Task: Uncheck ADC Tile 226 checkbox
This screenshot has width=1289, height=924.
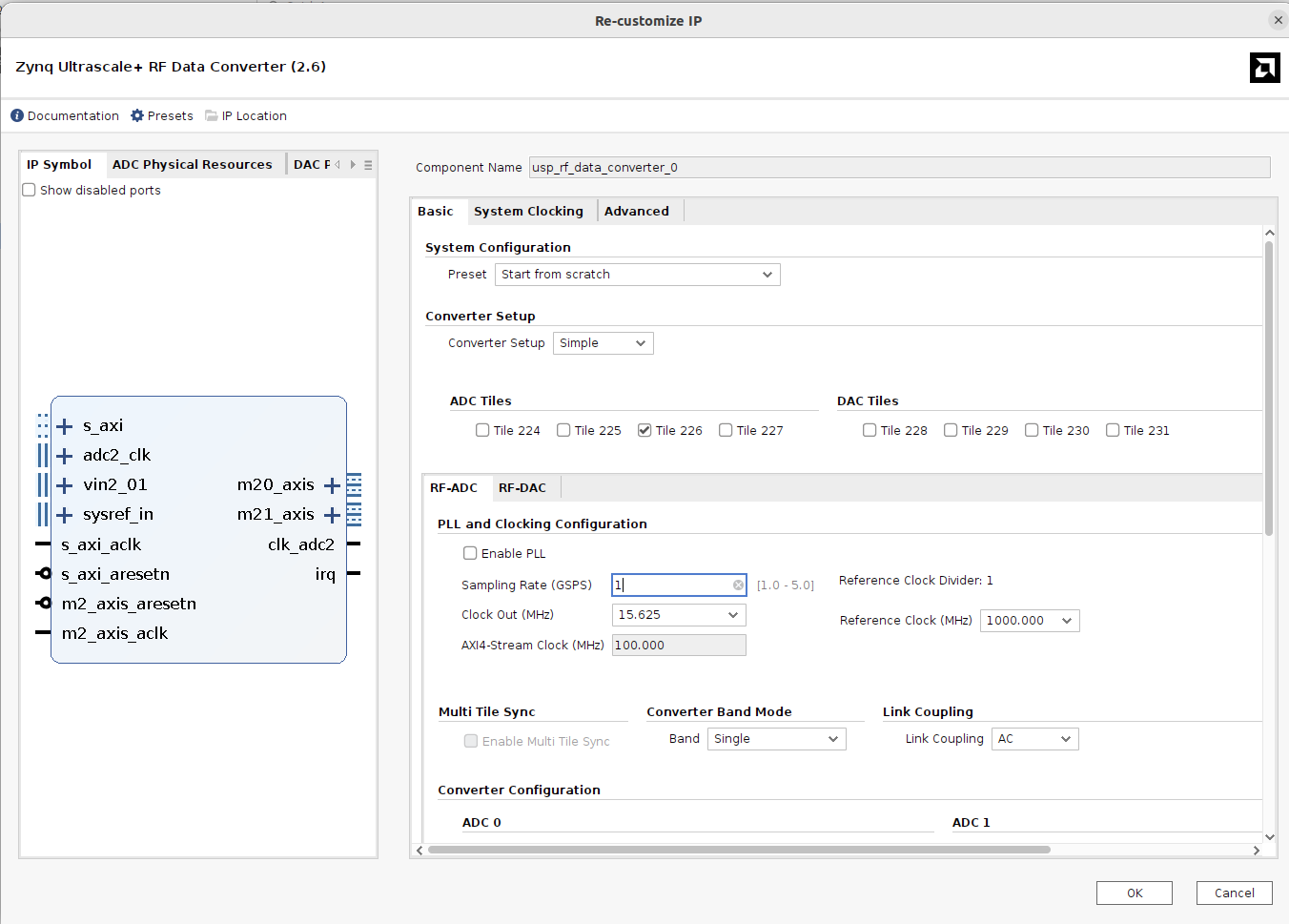Action: (x=644, y=430)
